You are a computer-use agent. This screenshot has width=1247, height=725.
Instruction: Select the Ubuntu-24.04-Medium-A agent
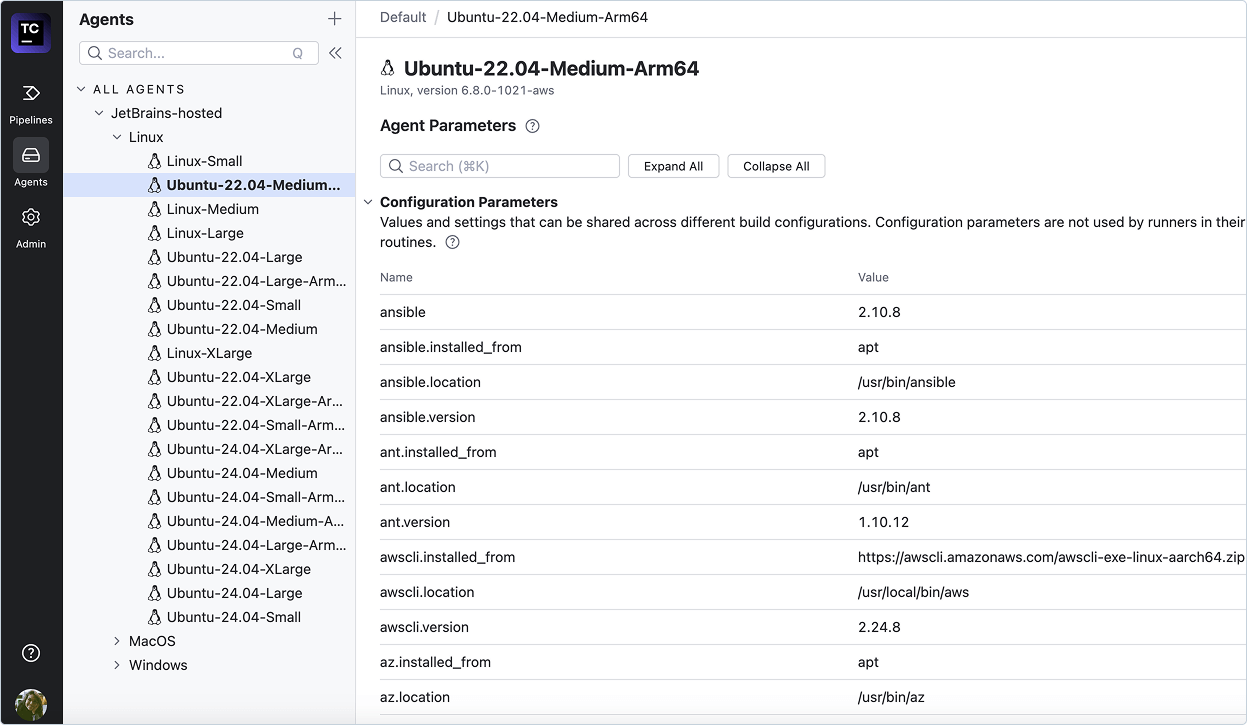click(x=255, y=521)
